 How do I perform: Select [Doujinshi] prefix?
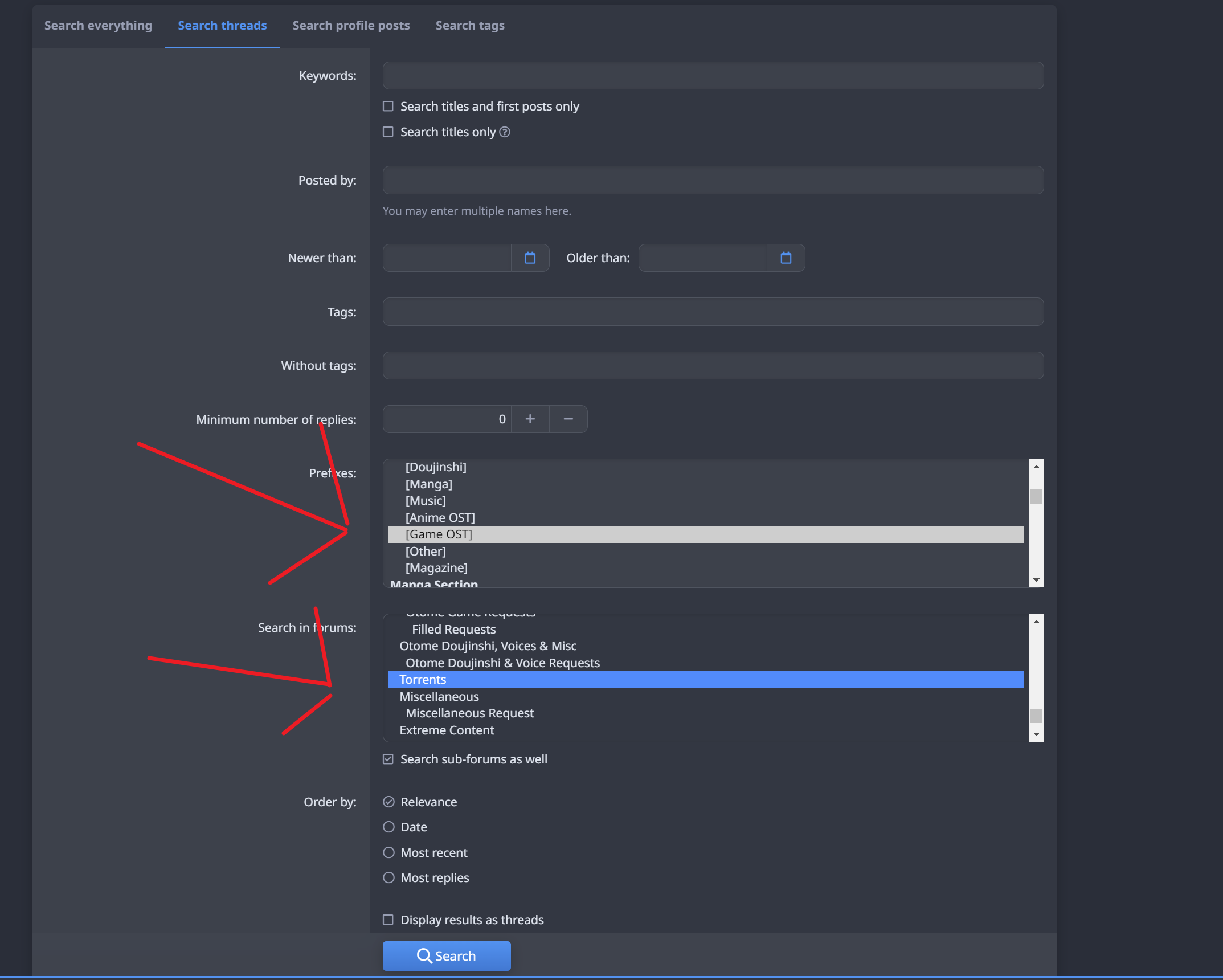(x=706, y=467)
